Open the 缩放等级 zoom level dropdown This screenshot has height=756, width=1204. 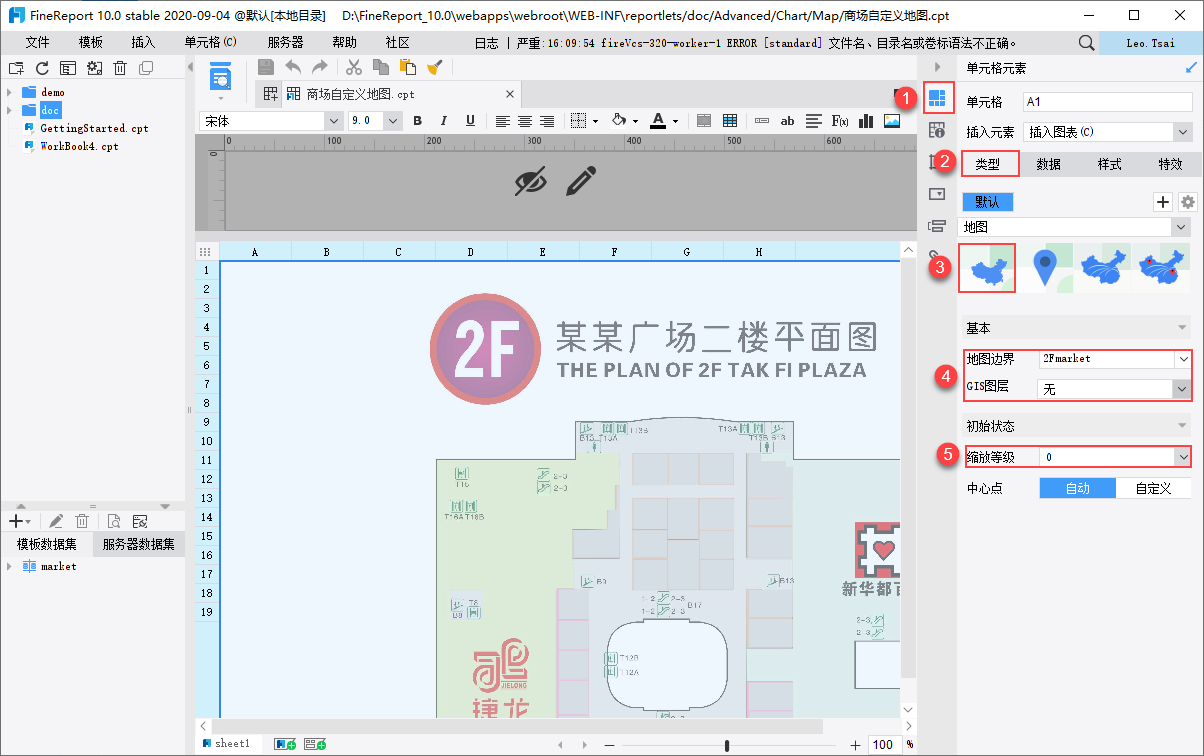point(1114,457)
